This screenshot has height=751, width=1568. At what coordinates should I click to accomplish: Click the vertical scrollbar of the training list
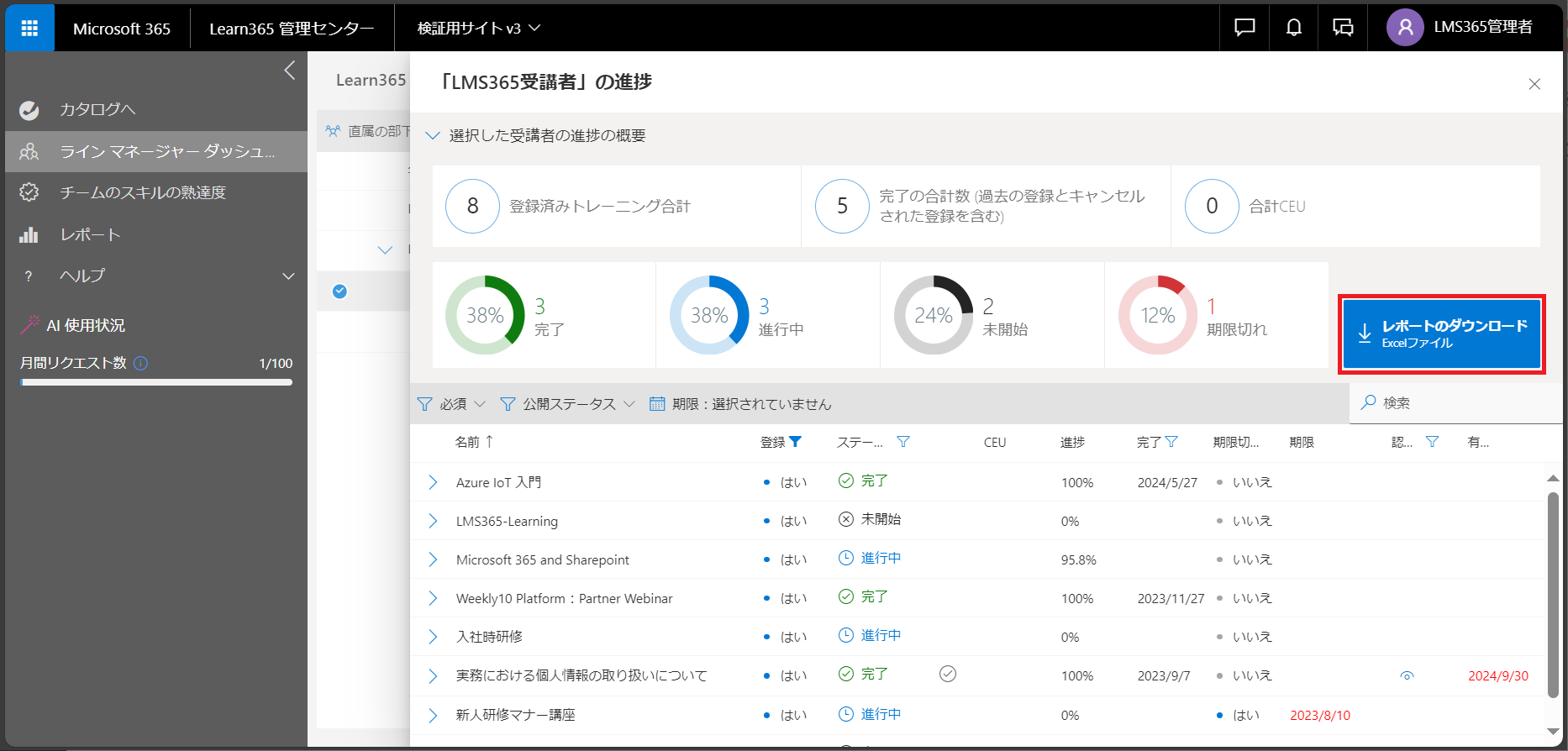(x=1552, y=595)
